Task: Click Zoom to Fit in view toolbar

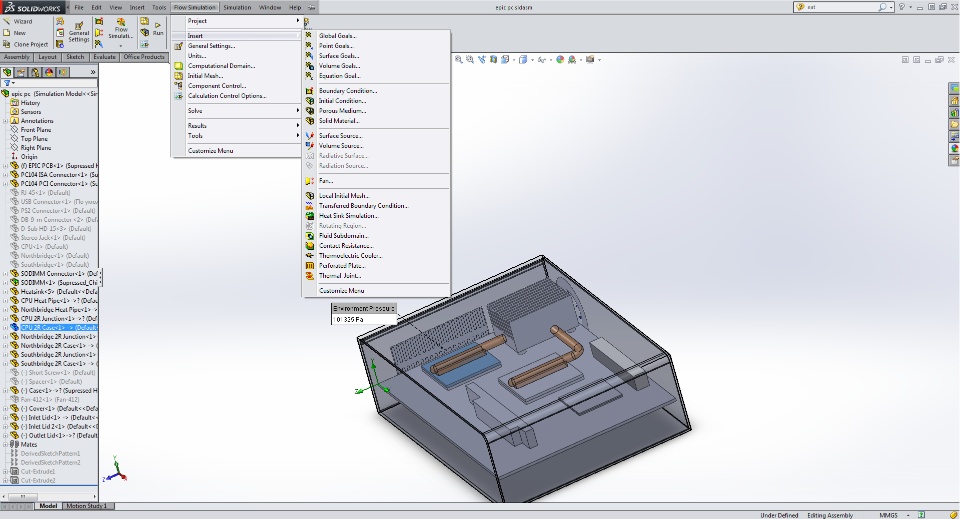Action: coord(459,60)
